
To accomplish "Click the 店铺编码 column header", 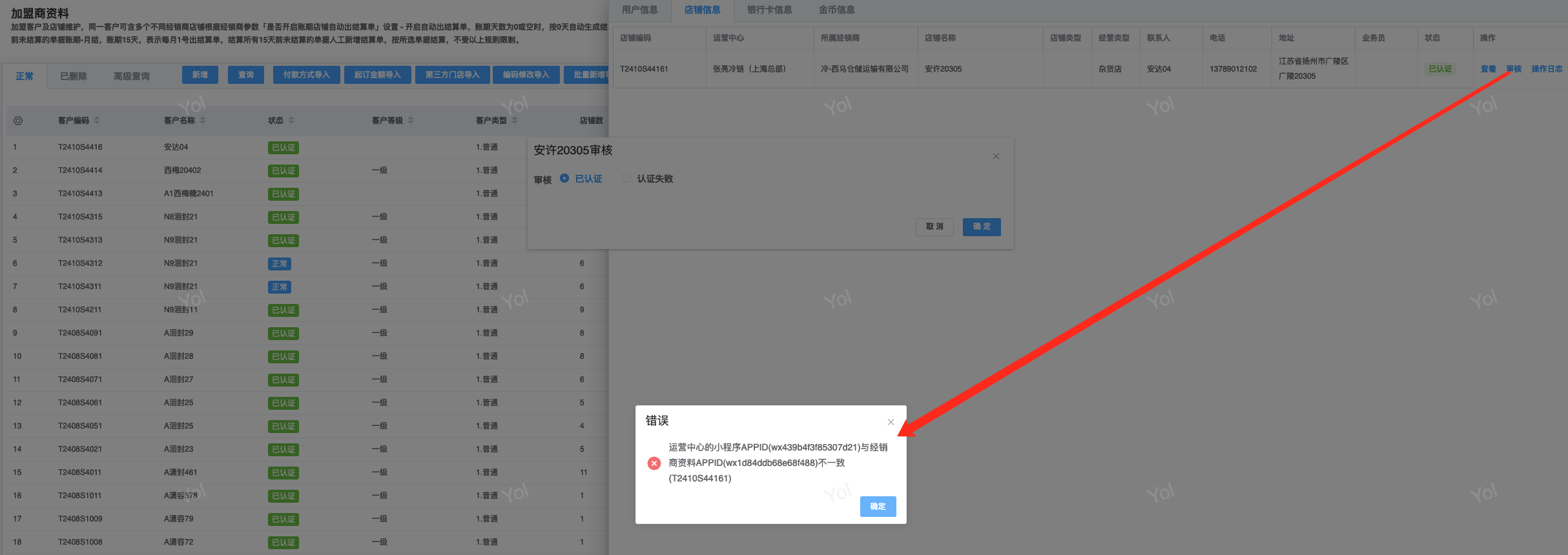I will tap(635, 38).
